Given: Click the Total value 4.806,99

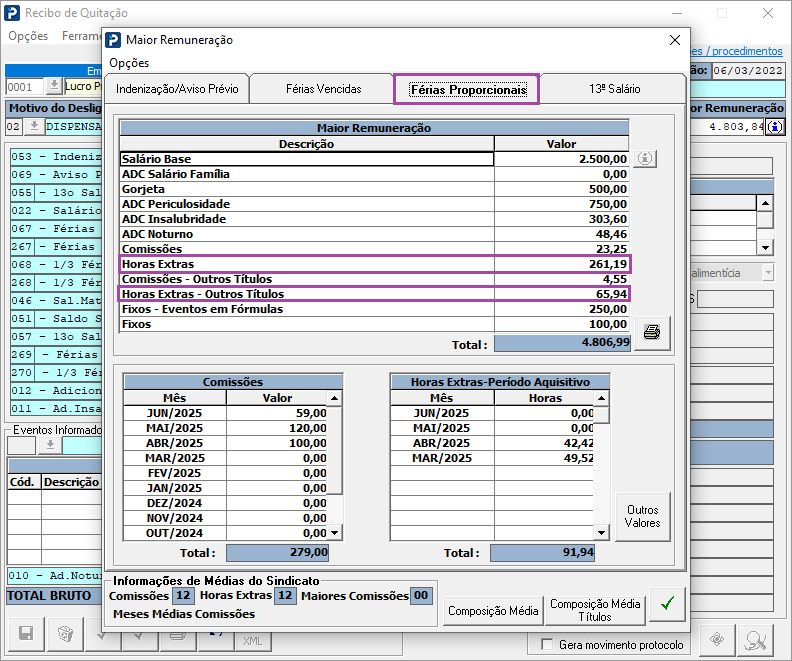Looking at the screenshot, I should tap(562, 343).
